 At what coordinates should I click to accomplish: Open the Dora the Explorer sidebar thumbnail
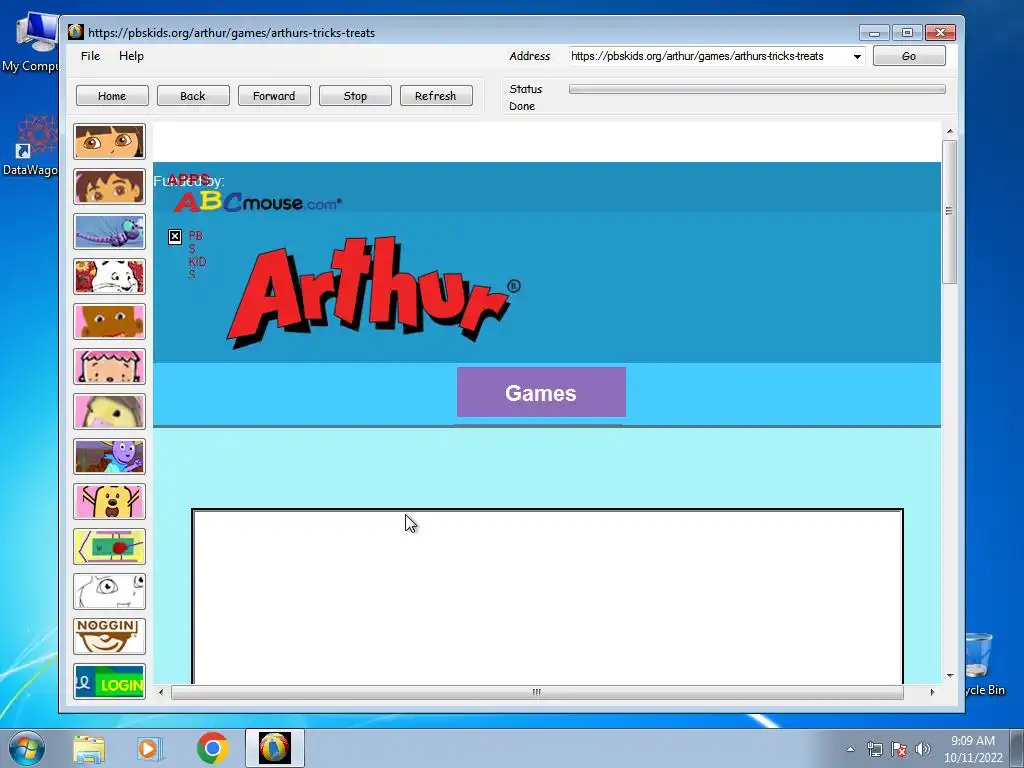pyautogui.click(x=109, y=141)
